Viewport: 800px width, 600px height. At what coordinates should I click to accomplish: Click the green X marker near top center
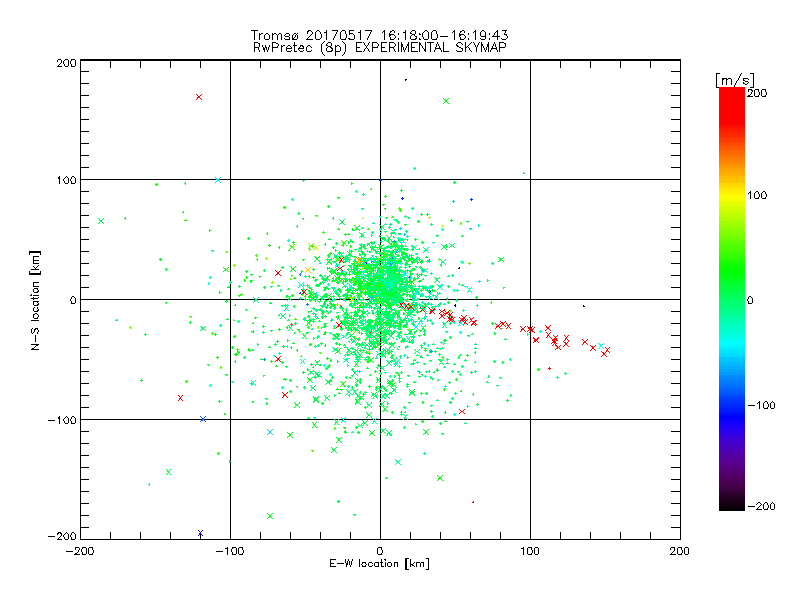[446, 101]
